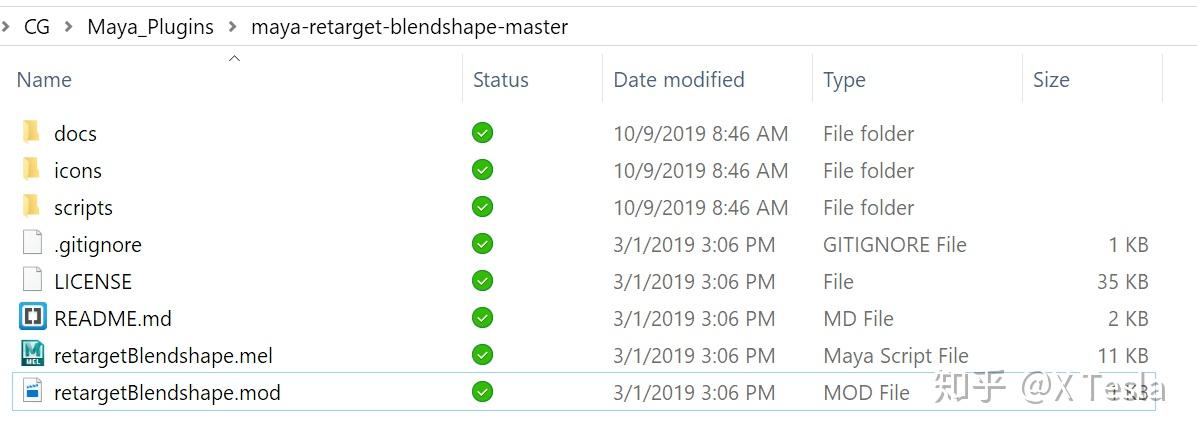Expand the chevron after Maya_Plugins in breadcrumb
Image resolution: width=1197 pixels, height=436 pixels.
233,27
